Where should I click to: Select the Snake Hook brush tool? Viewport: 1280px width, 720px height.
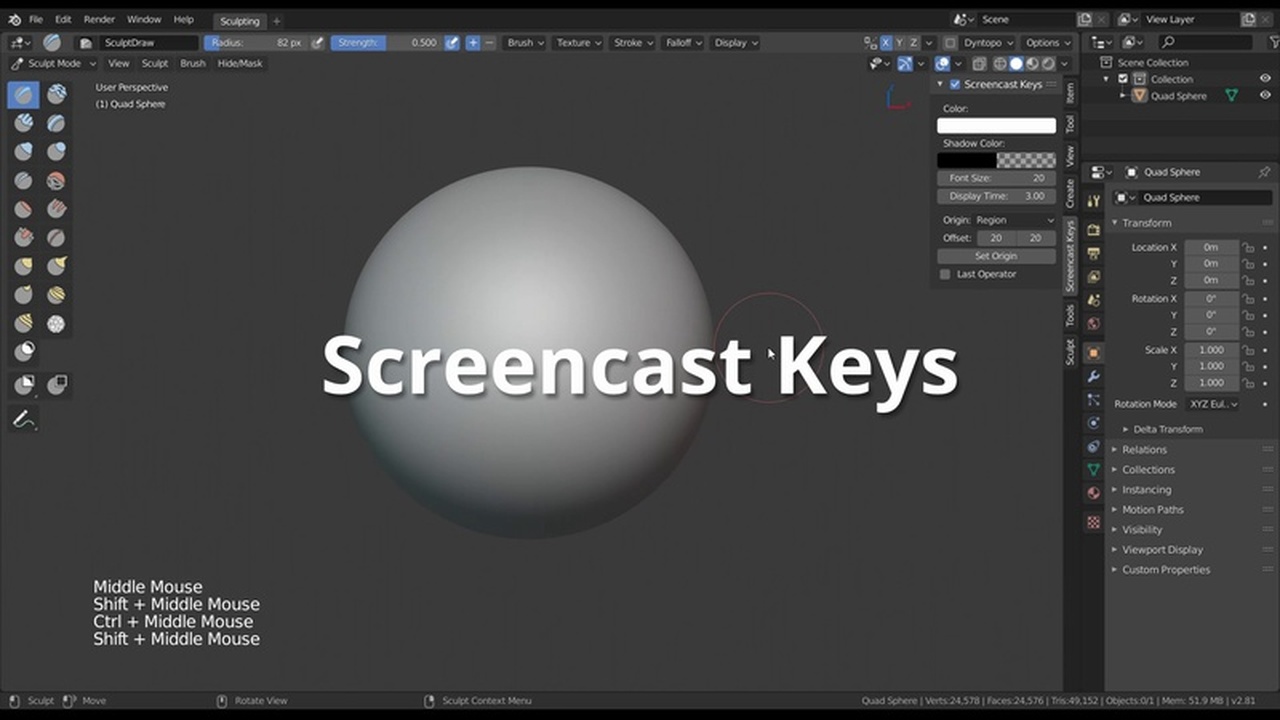point(56,266)
